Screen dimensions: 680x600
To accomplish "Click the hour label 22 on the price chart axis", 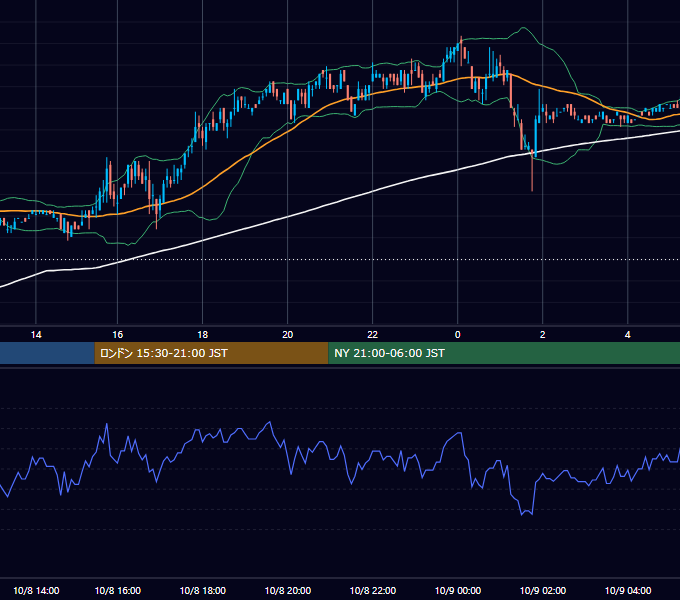I will (x=373, y=334).
